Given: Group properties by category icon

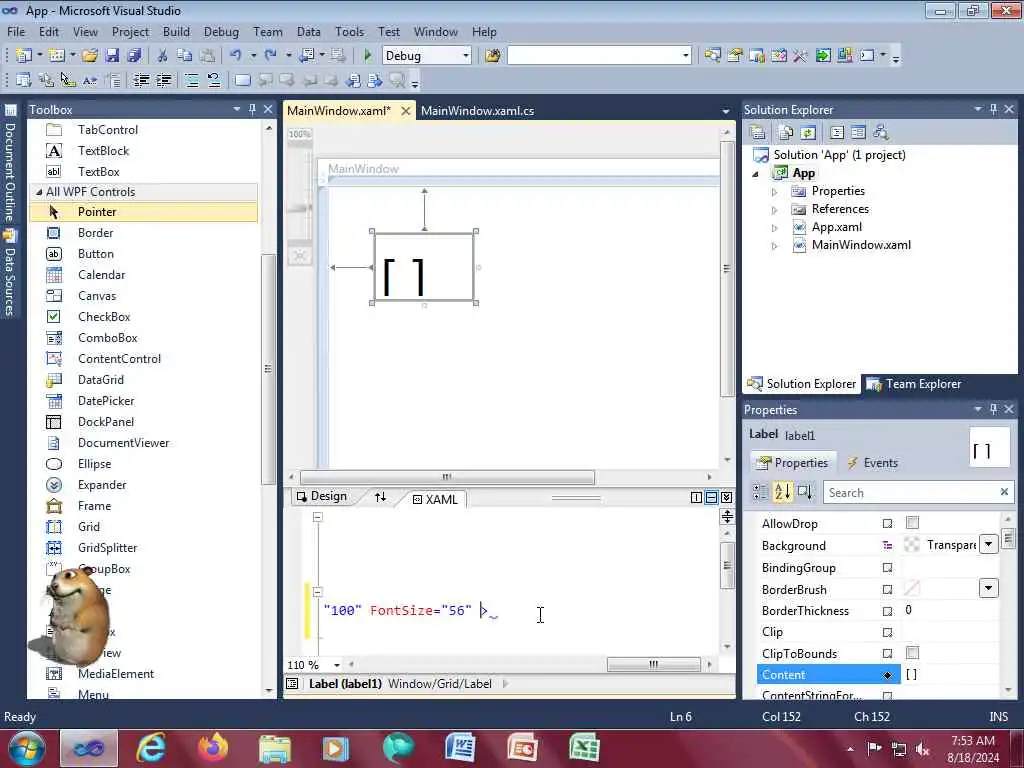Looking at the screenshot, I should pyautogui.click(x=760, y=492).
